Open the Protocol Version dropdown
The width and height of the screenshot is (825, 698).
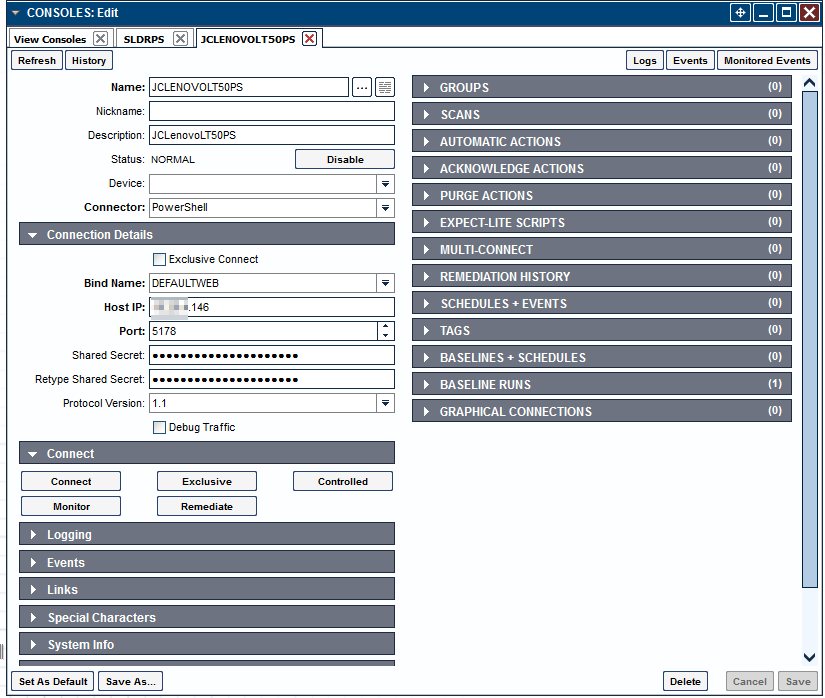[x=385, y=403]
